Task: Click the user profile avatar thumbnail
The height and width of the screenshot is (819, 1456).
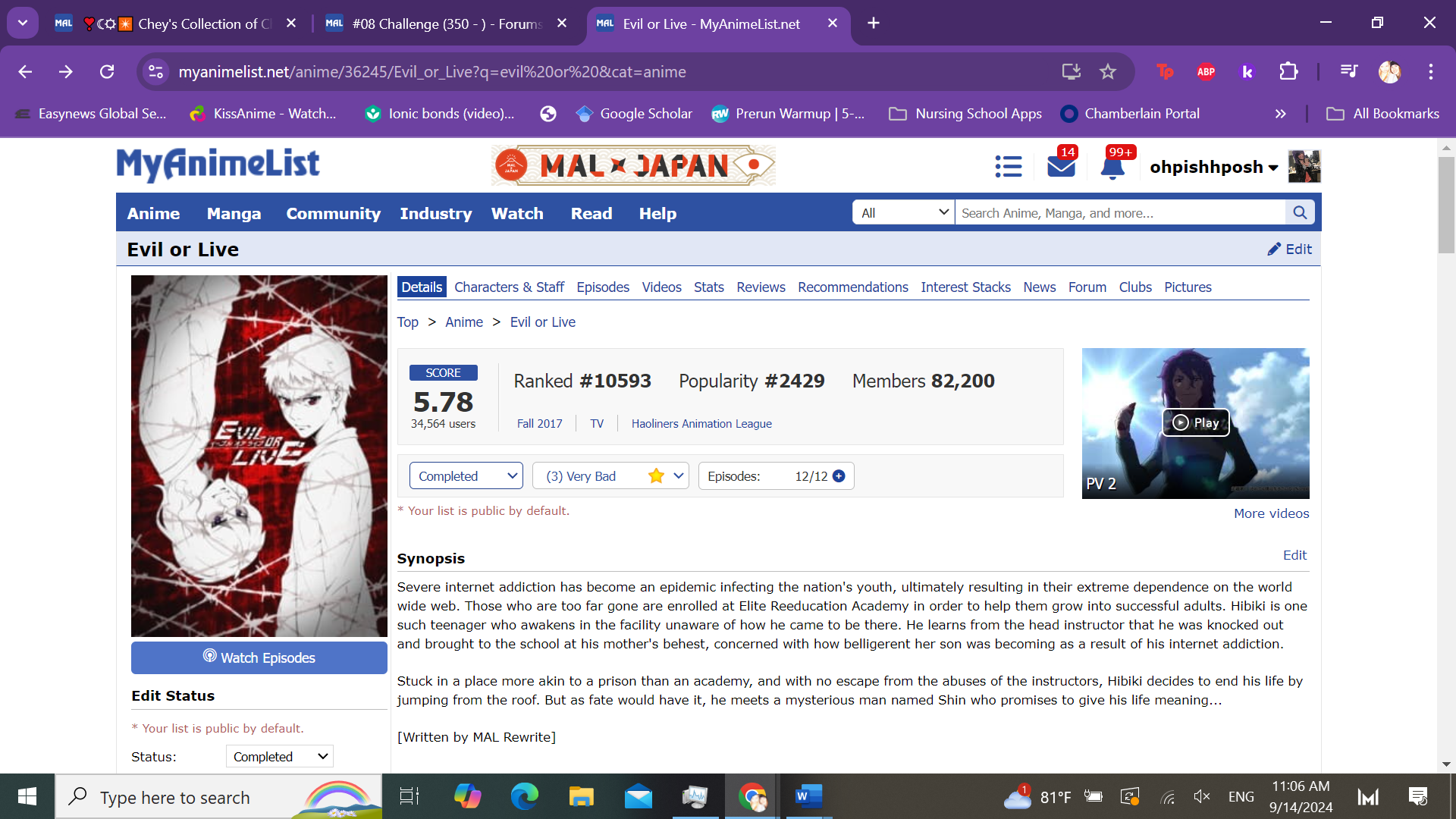Action: tap(1304, 166)
